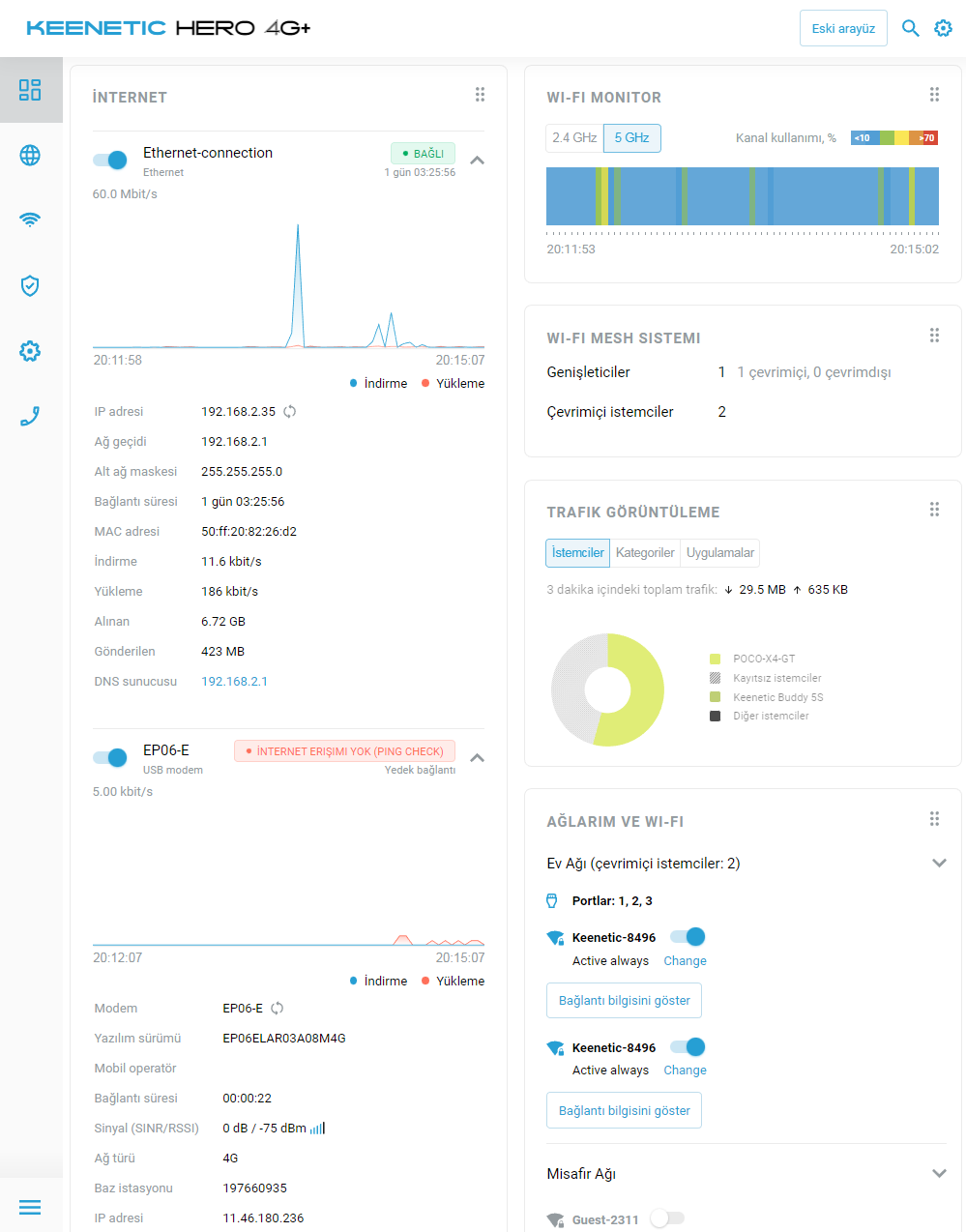Toggle the Ethernet-connection switch
The width and height of the screenshot is (966, 1232).
click(110, 161)
